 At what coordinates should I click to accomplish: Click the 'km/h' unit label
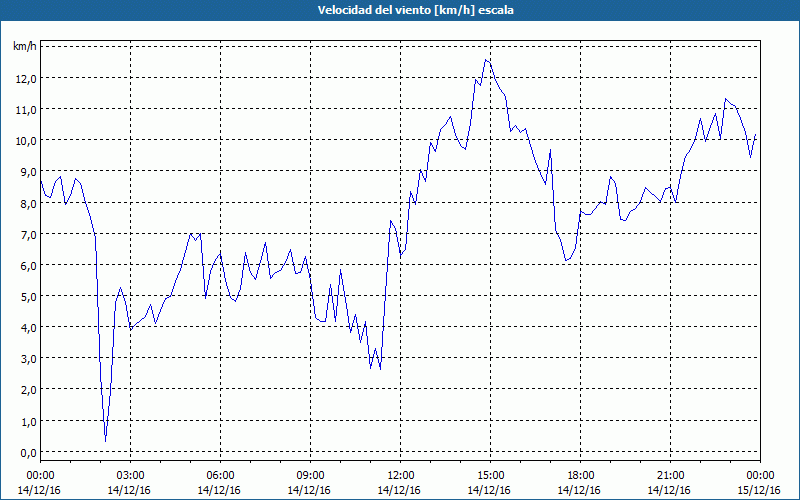[x=24, y=47]
